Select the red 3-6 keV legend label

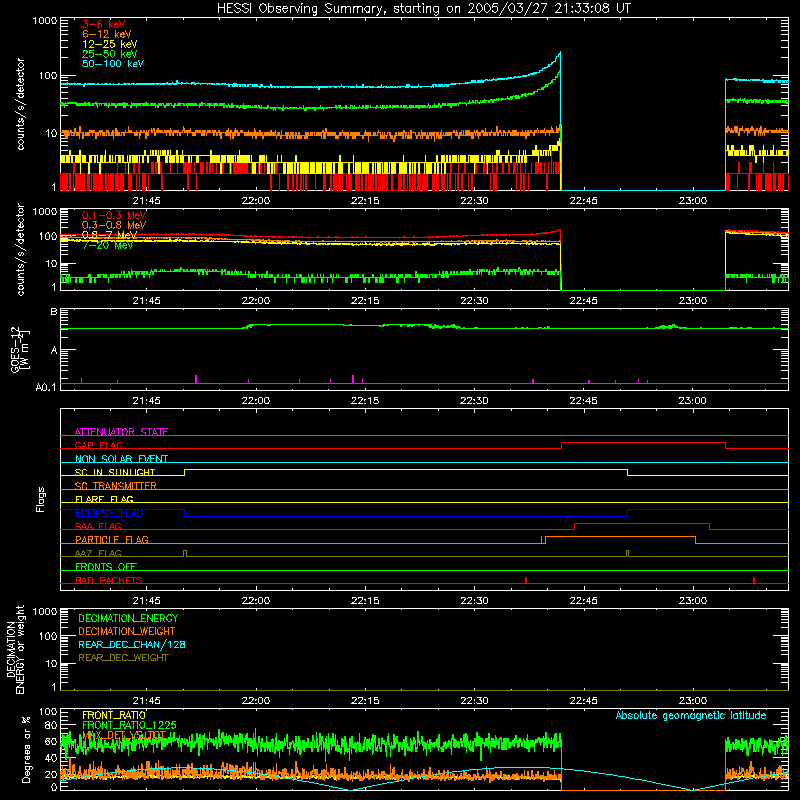coord(103,24)
